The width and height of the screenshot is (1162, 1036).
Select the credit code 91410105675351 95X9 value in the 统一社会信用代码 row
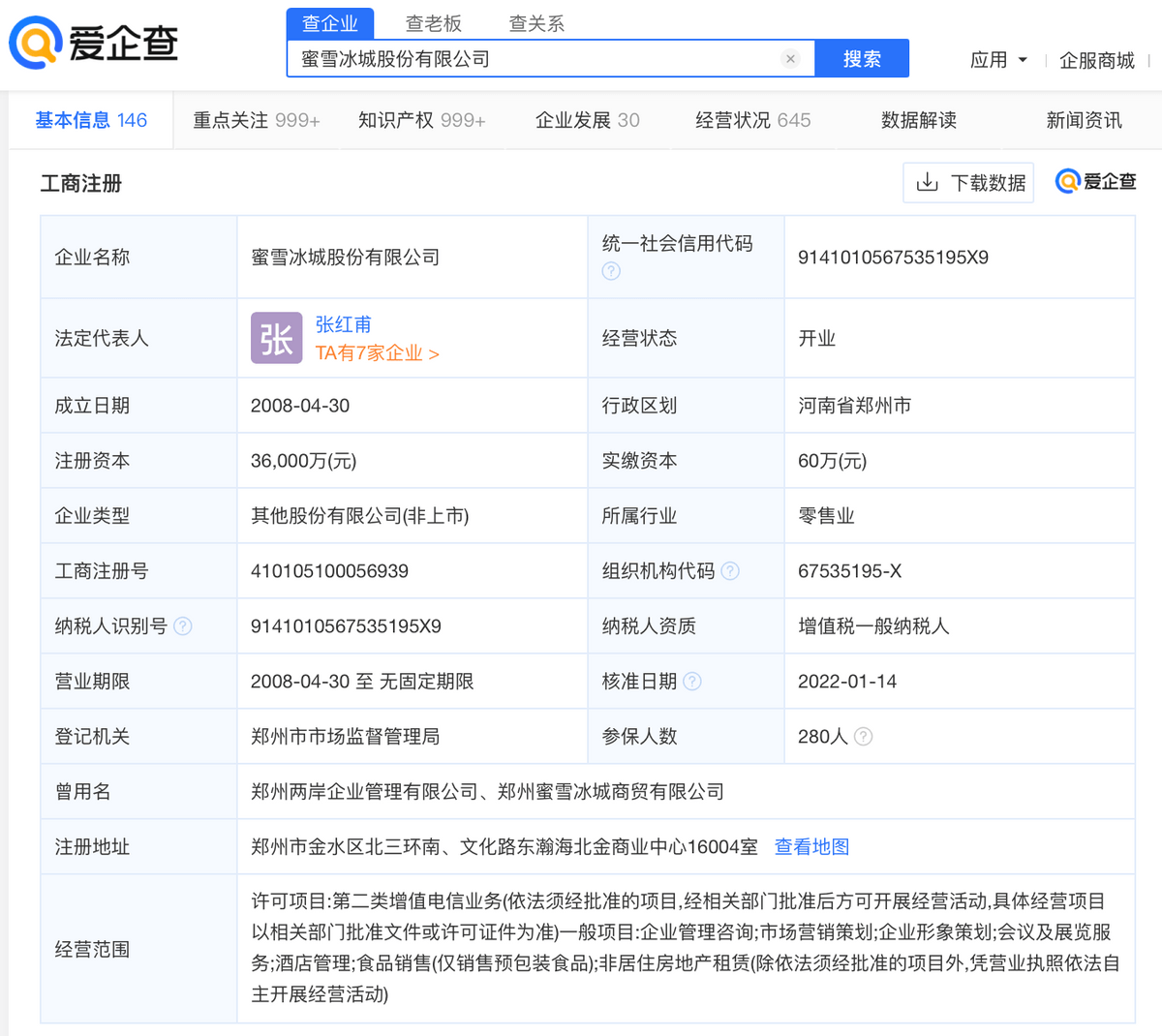click(x=893, y=258)
